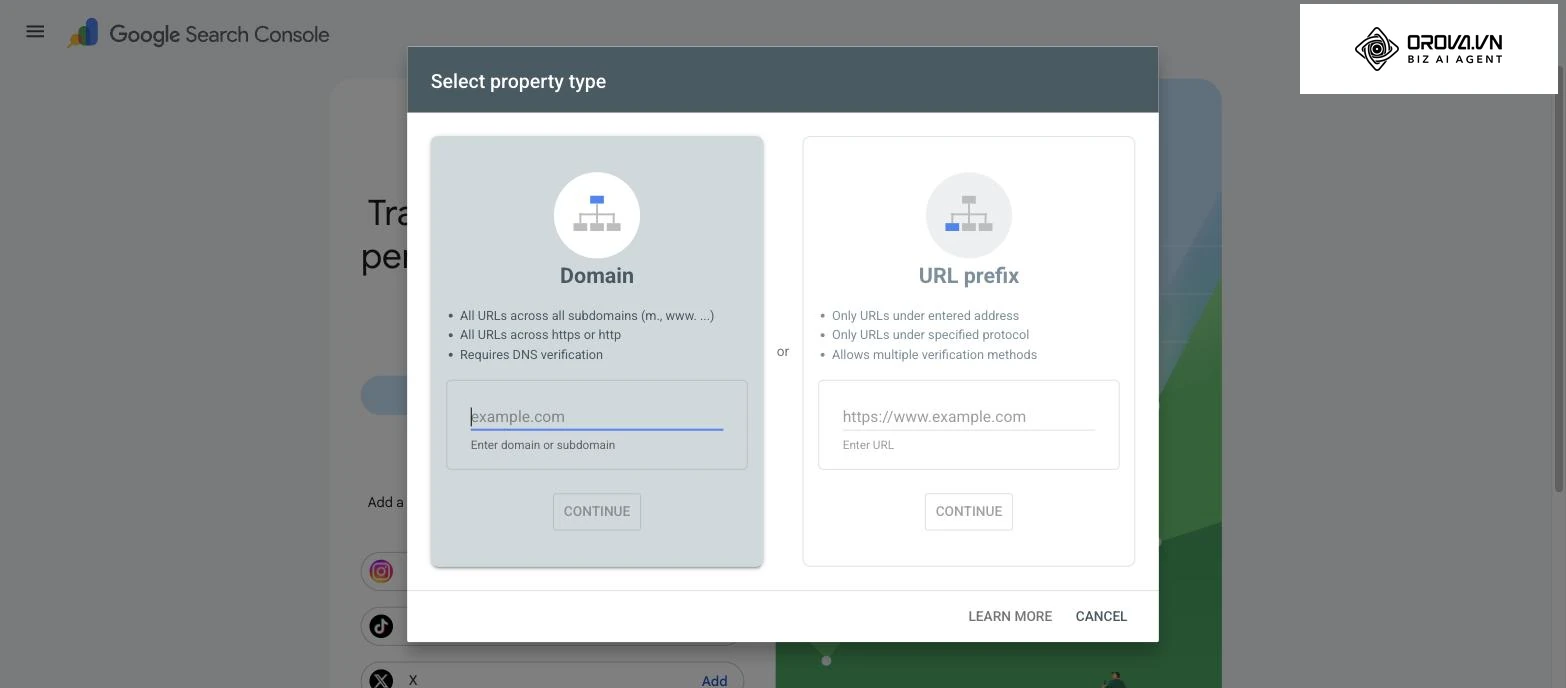Screen dimensions: 1566x688
Task: Cancel the property type dialog
Action: (1101, 616)
